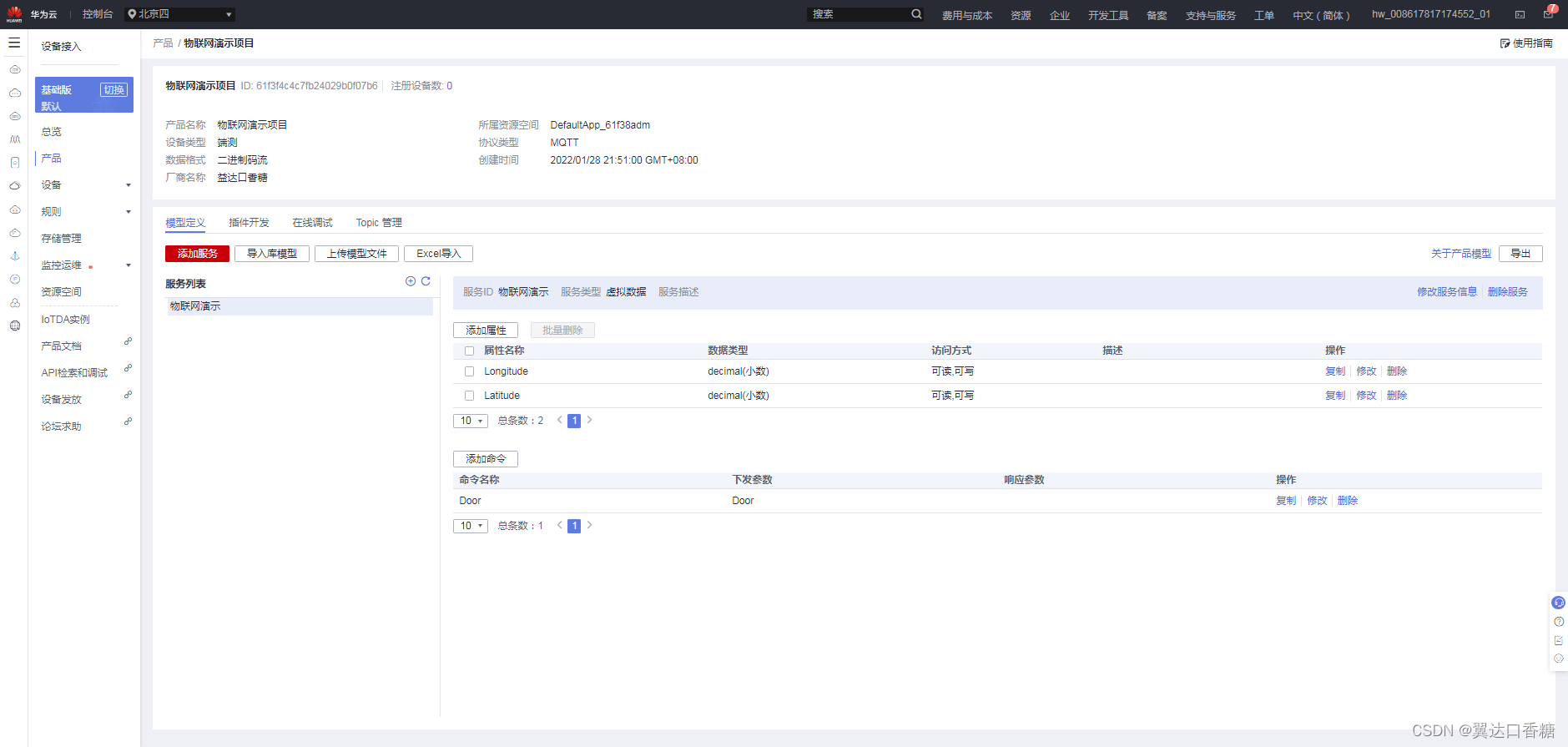Image resolution: width=1568 pixels, height=747 pixels.
Task: Click the 添加属性 button
Action: pos(486,331)
